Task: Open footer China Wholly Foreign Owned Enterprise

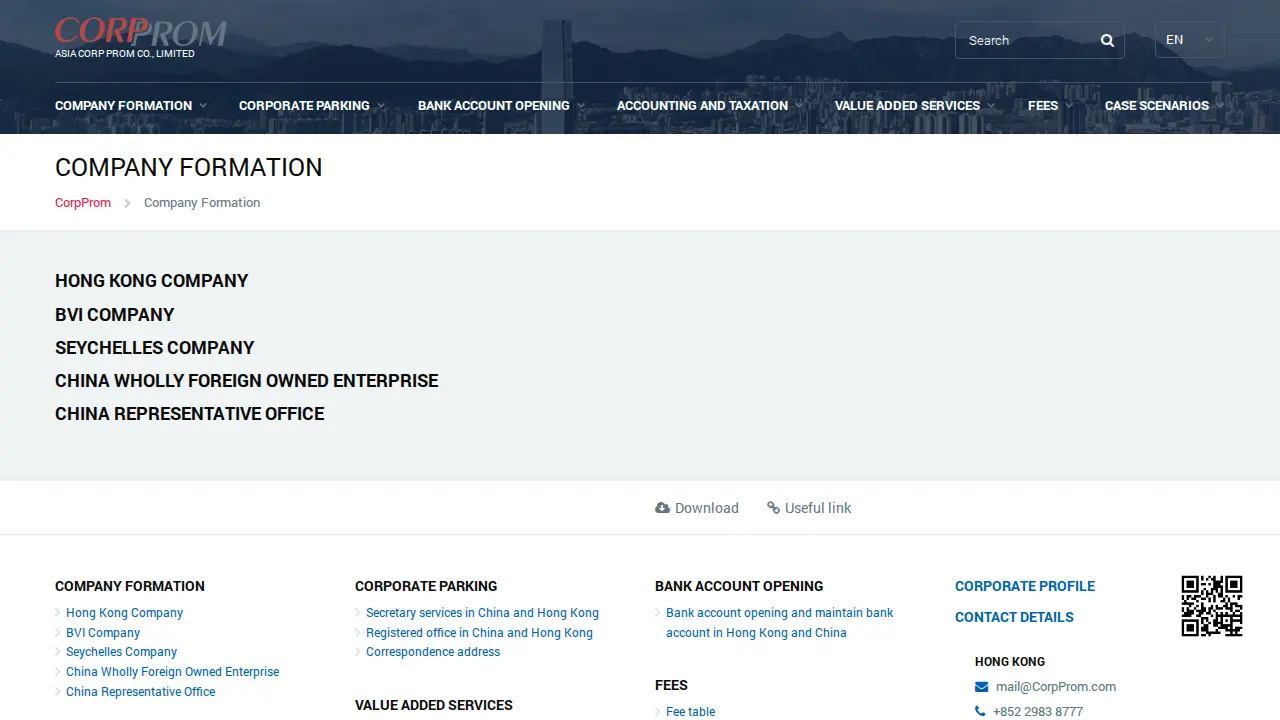Action: coord(173,672)
